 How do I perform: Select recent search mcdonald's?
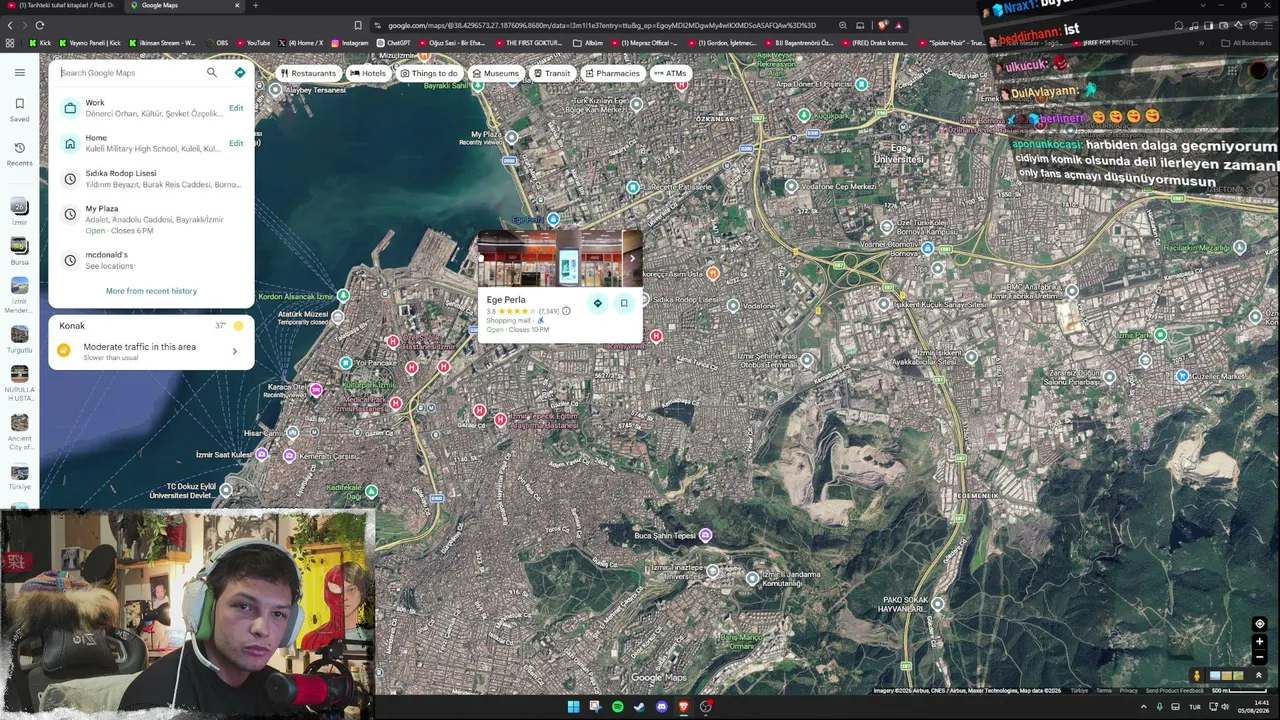click(x=151, y=260)
